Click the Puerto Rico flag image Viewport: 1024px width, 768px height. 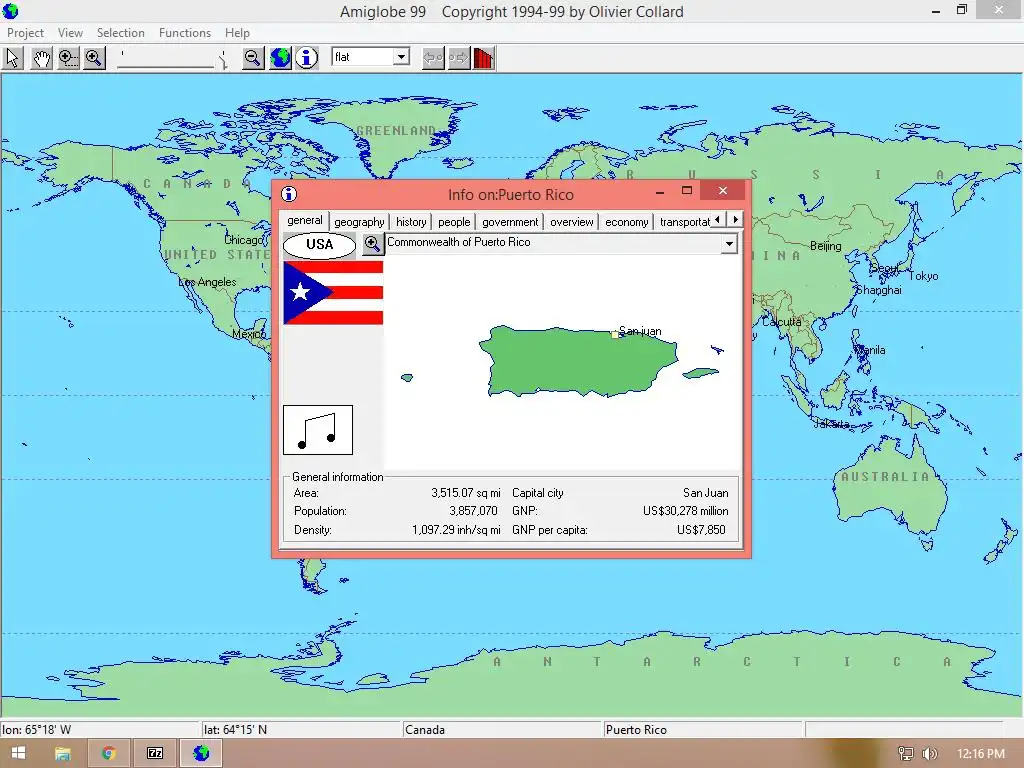[333, 293]
